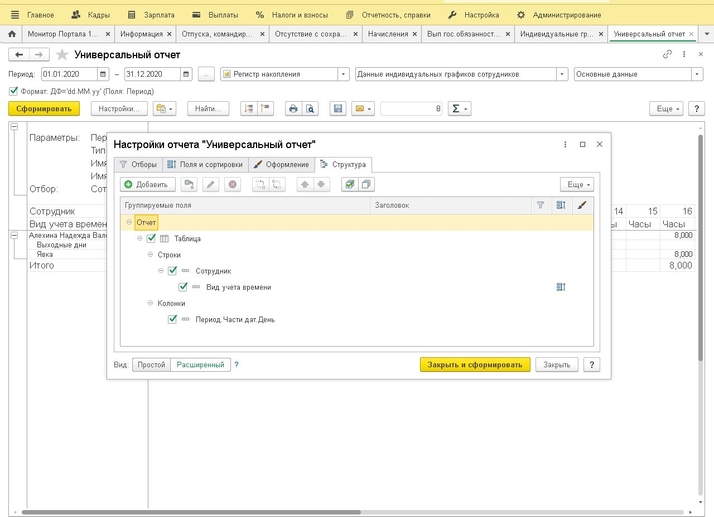Click the green Добавить button in settings
This screenshot has width=714, height=517.
[148, 185]
